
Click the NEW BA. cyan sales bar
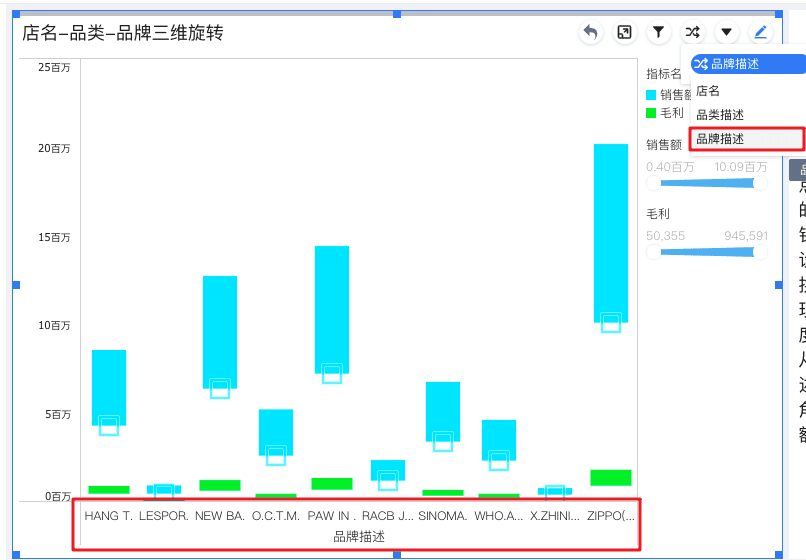click(220, 332)
